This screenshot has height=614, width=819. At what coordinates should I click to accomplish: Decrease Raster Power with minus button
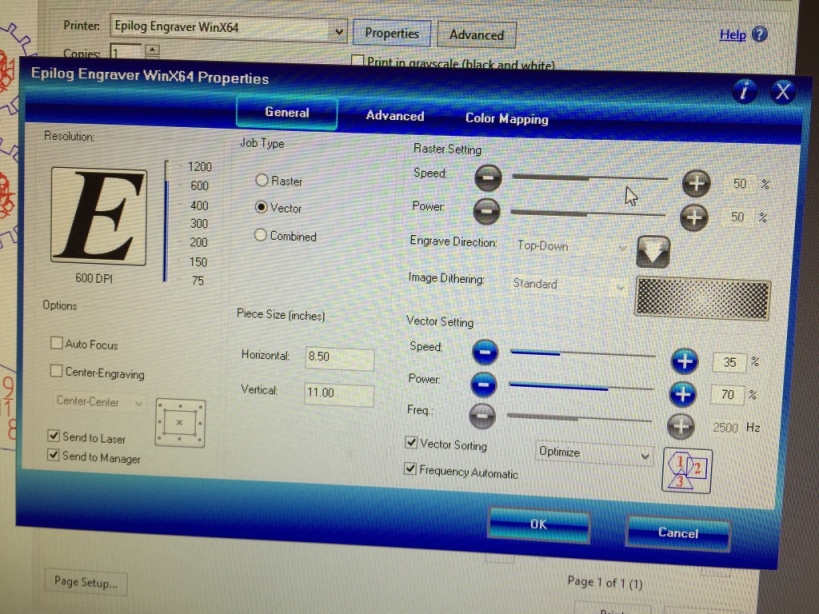click(x=486, y=211)
